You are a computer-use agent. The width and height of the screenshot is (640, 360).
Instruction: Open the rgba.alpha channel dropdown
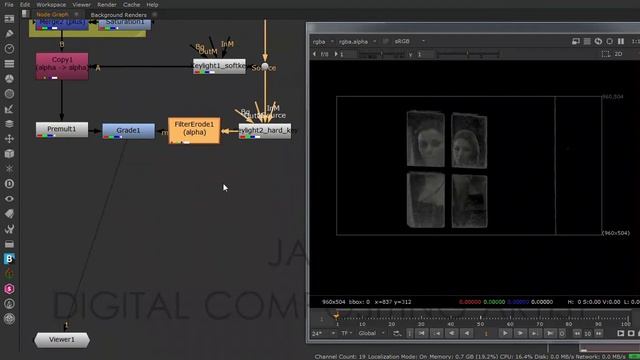tap(357, 42)
